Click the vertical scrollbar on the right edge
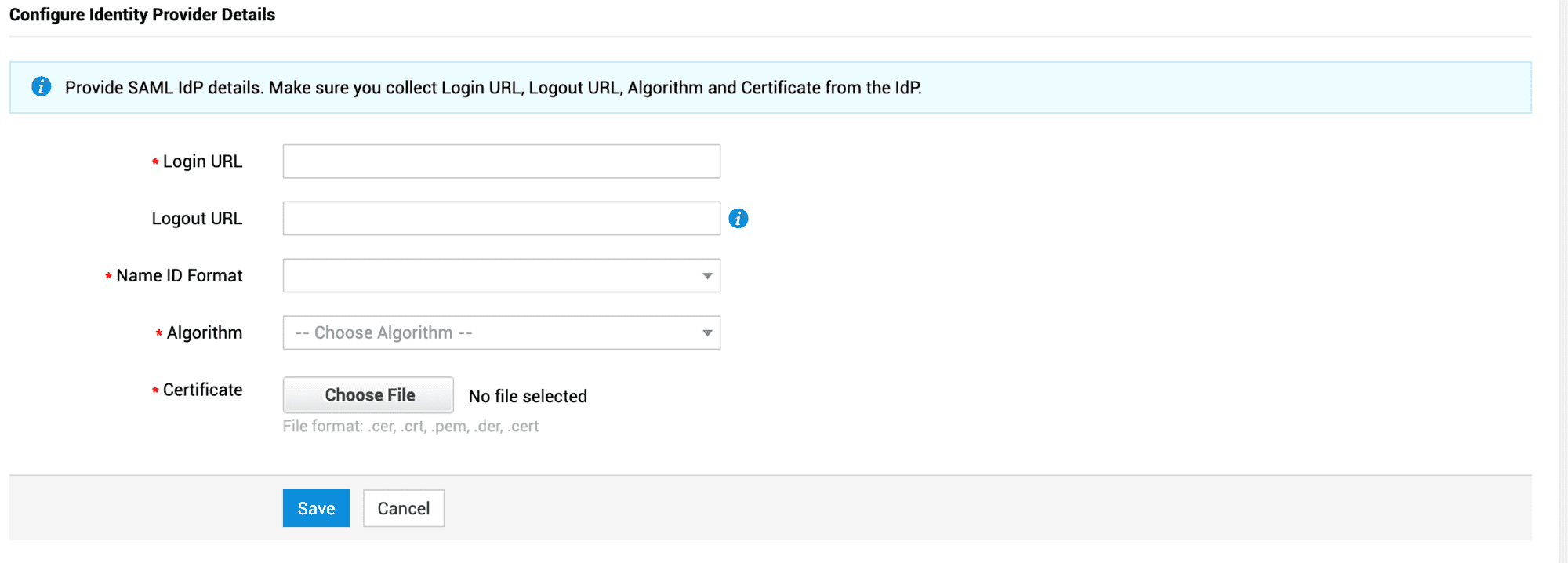The width and height of the screenshot is (1568, 563). [x=1563, y=281]
